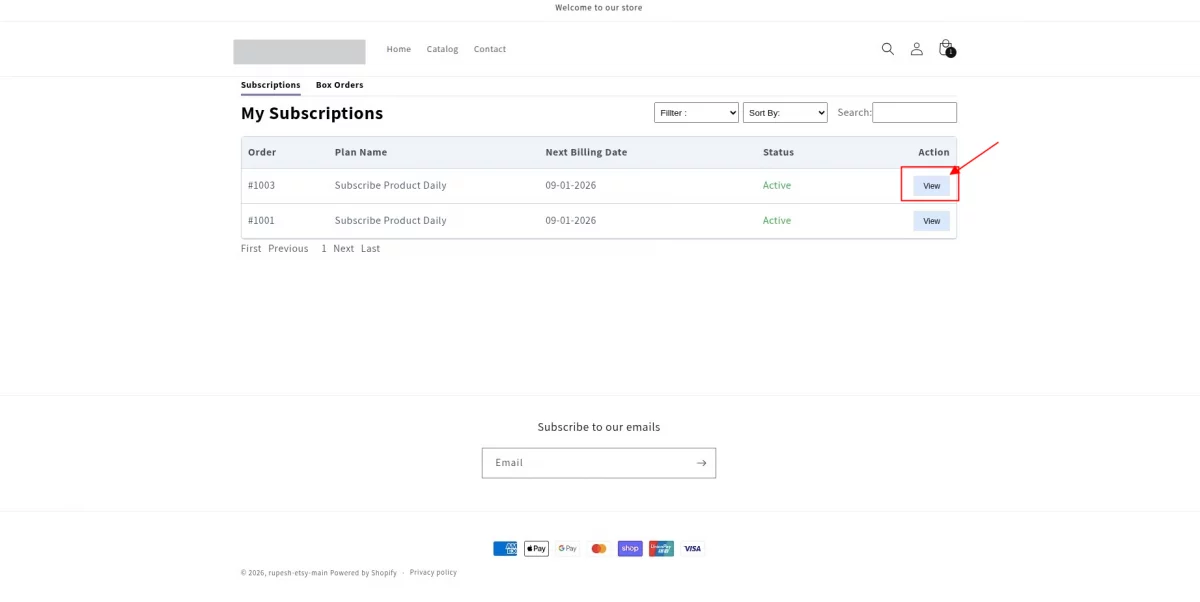Screen dimensions: 1200x602
Task: Expand the Filter dropdown
Action: 696,113
